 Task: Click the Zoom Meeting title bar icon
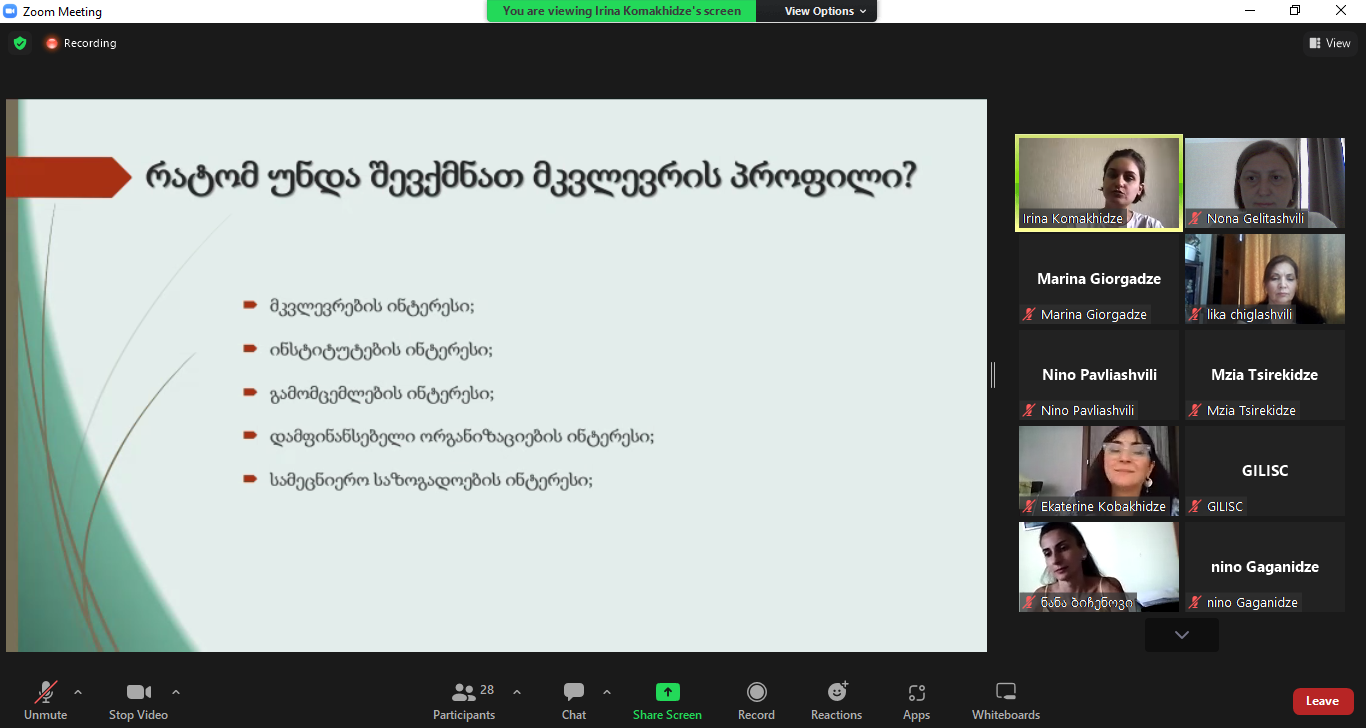tap(10, 12)
